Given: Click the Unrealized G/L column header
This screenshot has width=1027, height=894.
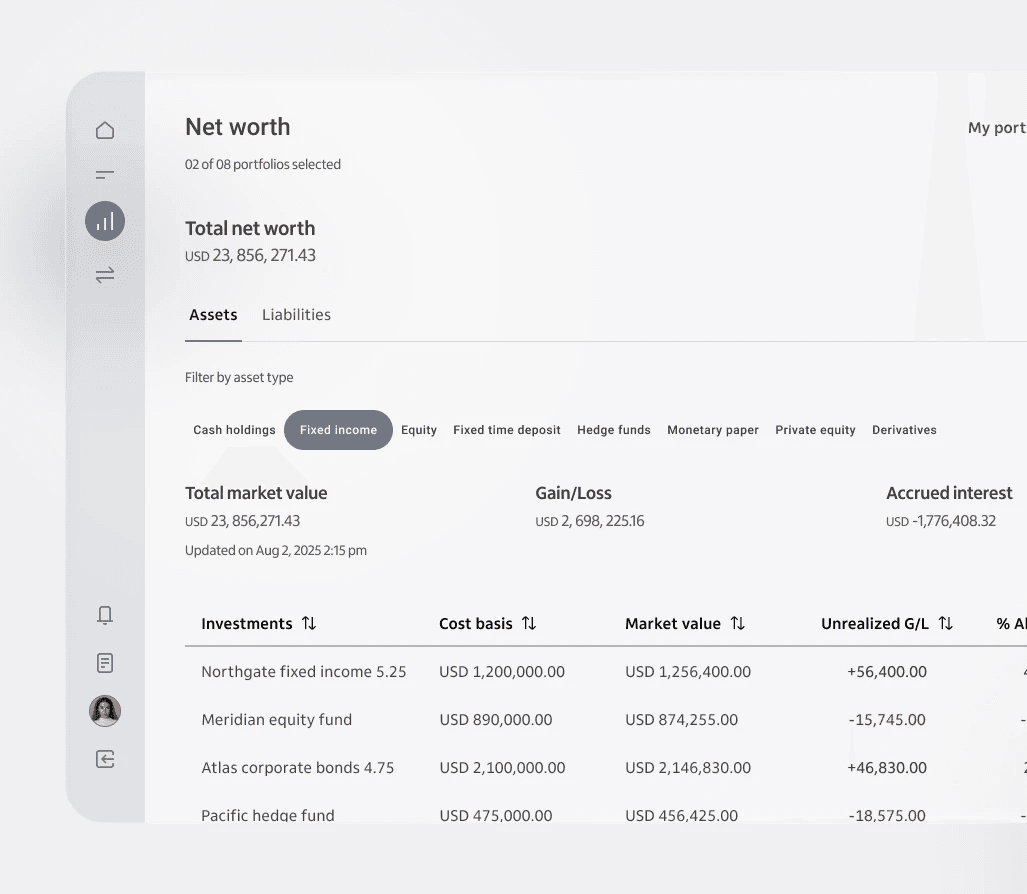Looking at the screenshot, I should tap(875, 624).
